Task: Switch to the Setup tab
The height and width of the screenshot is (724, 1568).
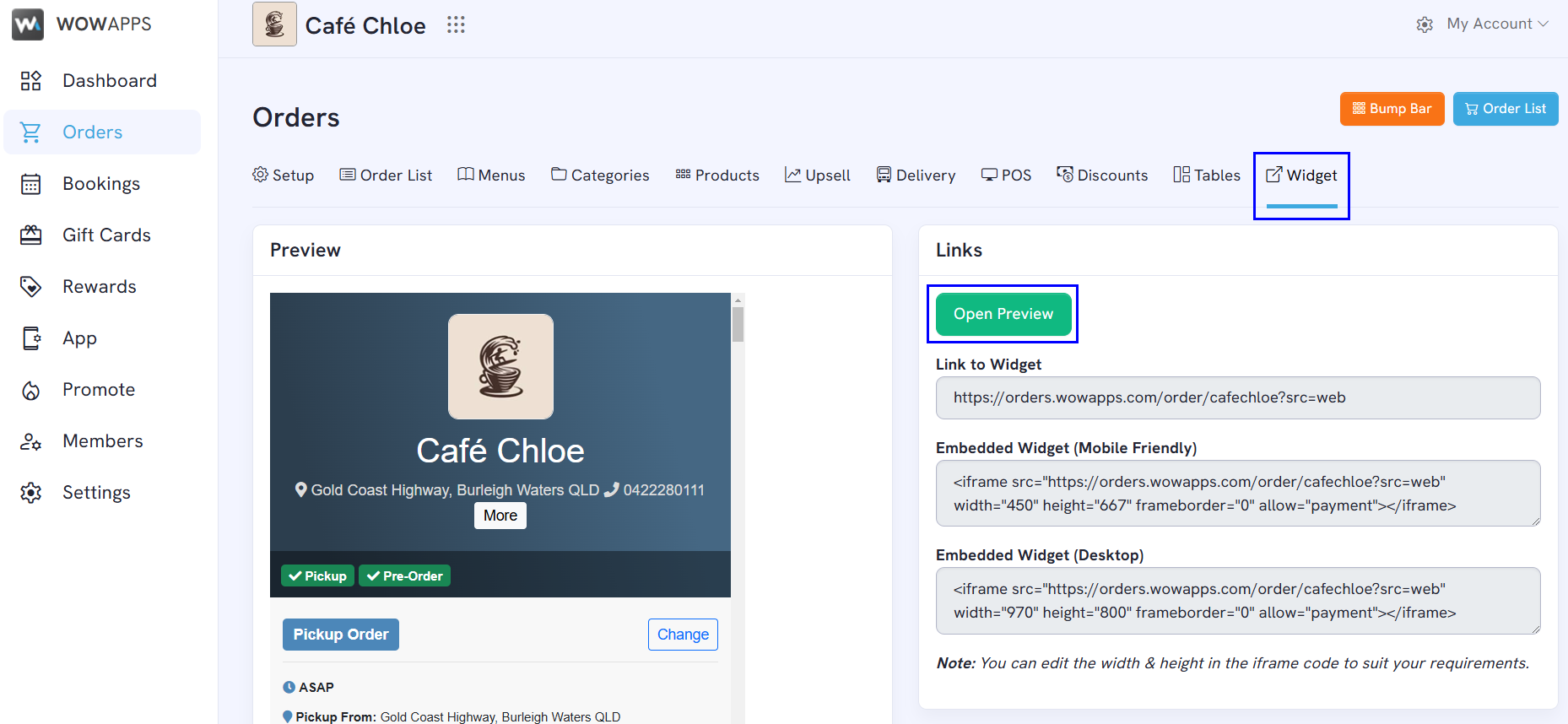Action: click(x=284, y=175)
